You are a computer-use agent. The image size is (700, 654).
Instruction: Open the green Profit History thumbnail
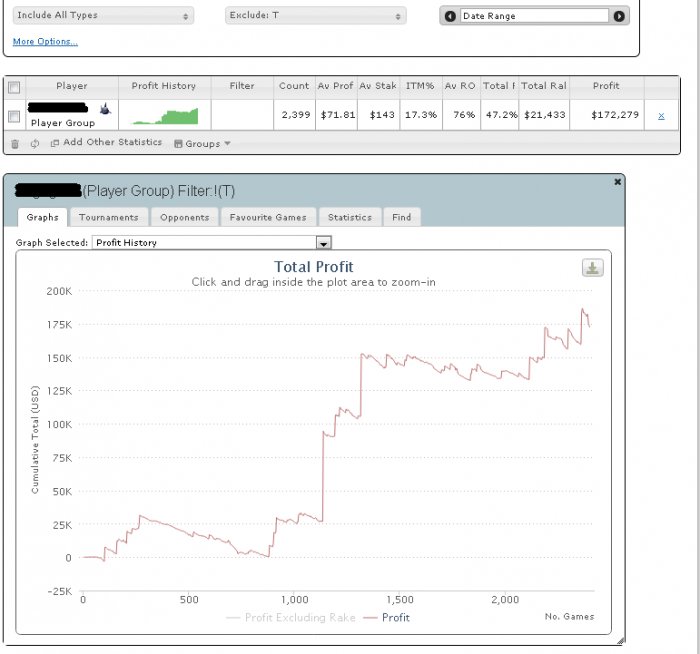click(x=165, y=116)
